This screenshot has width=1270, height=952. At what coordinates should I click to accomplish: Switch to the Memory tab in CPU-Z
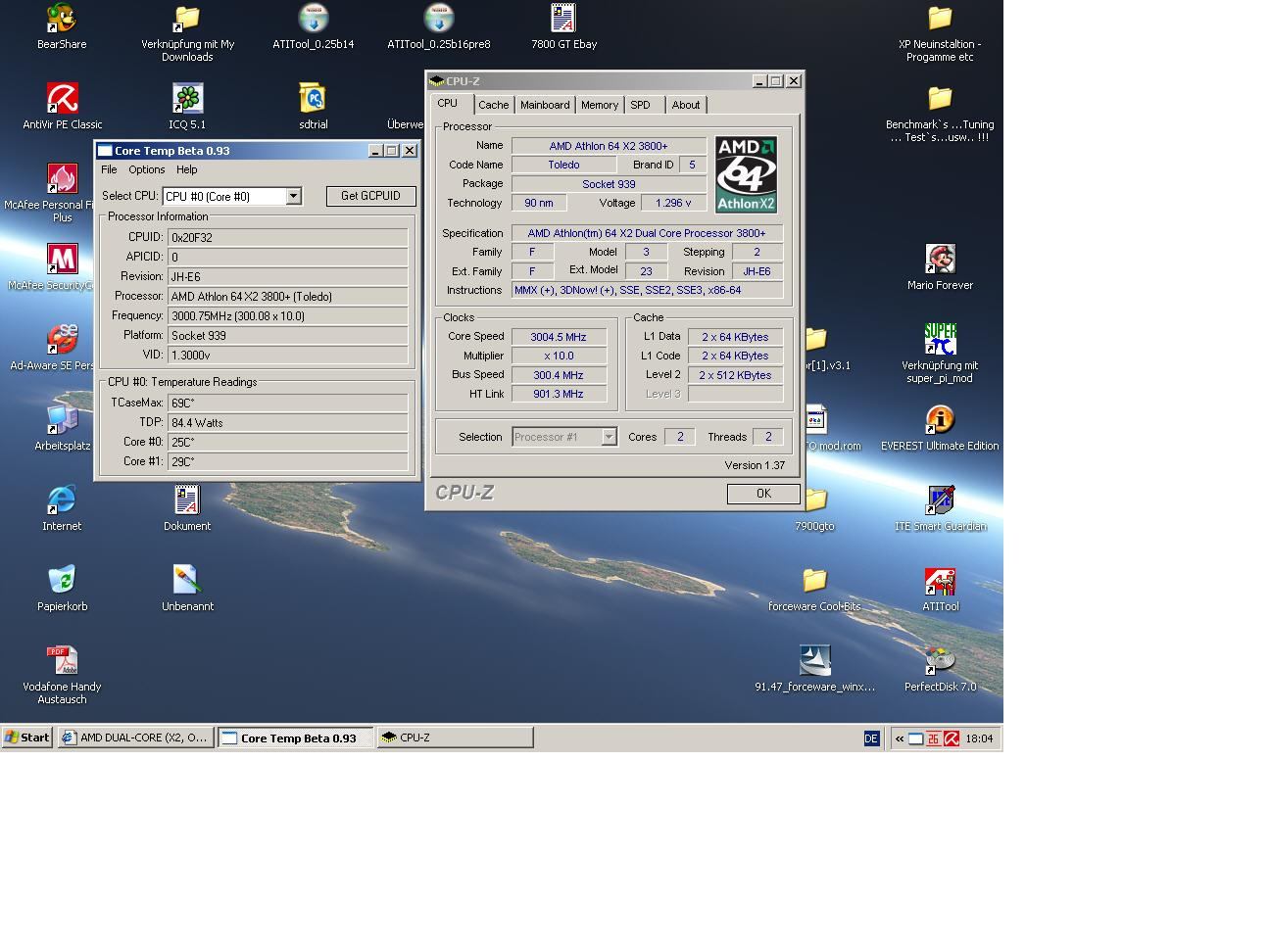[600, 105]
